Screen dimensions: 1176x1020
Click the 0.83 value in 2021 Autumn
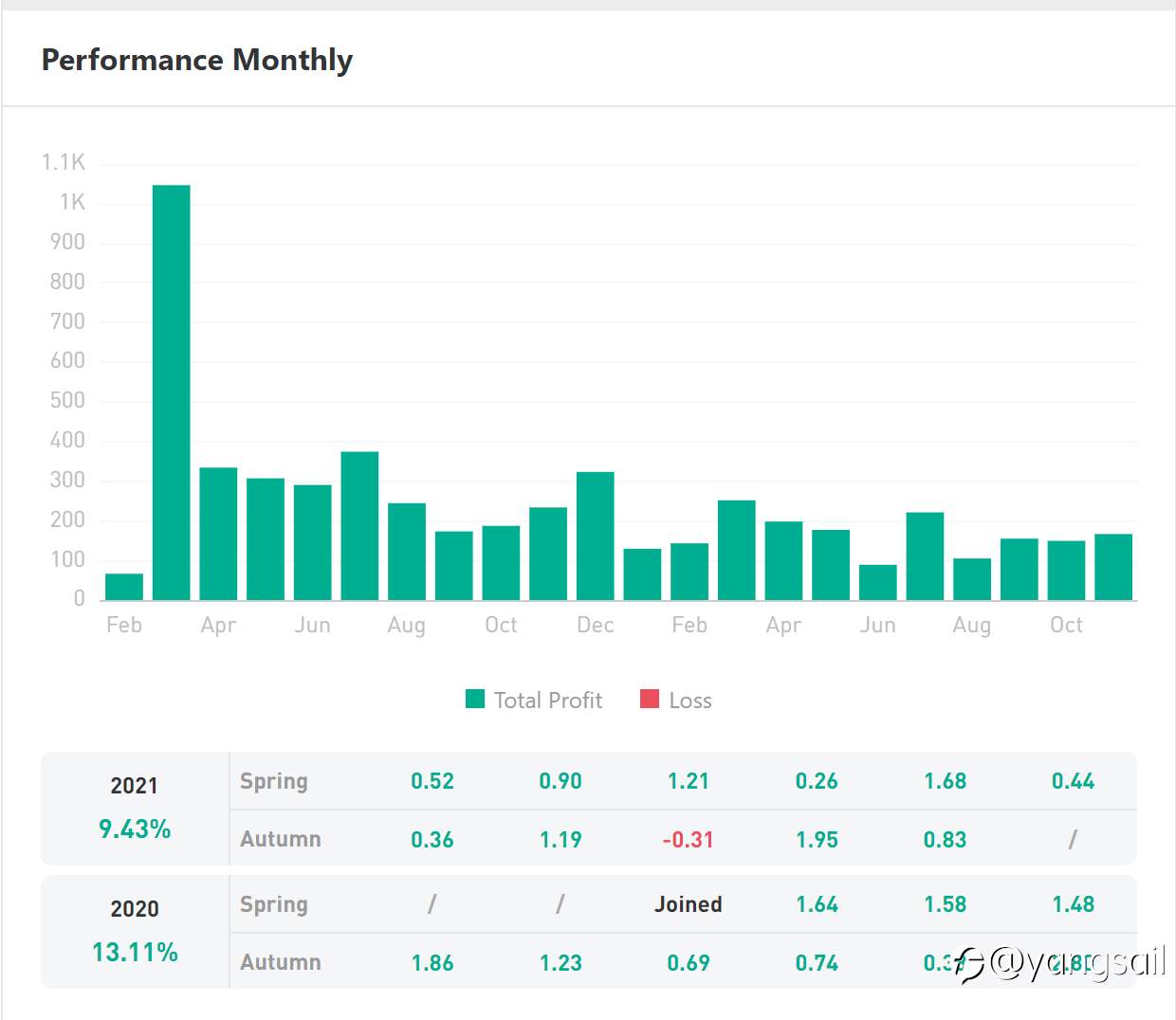tap(946, 840)
